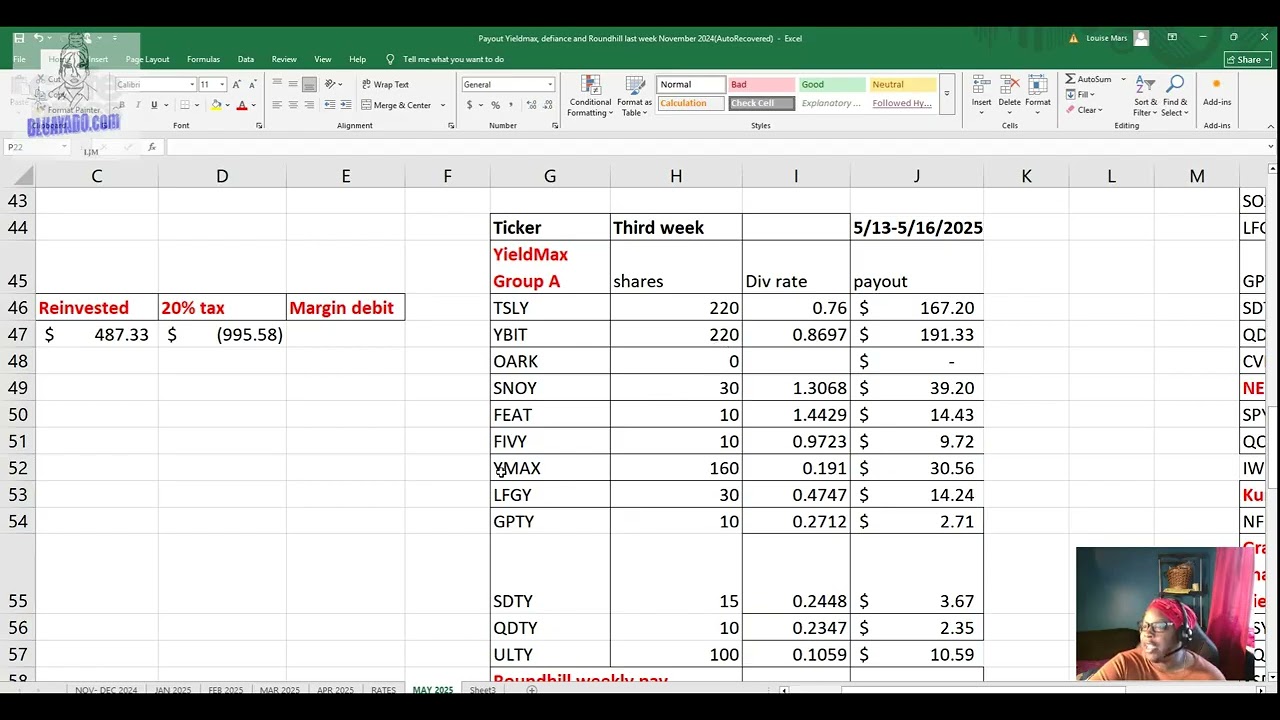Switch to the Page Layout tab

pos(147,59)
